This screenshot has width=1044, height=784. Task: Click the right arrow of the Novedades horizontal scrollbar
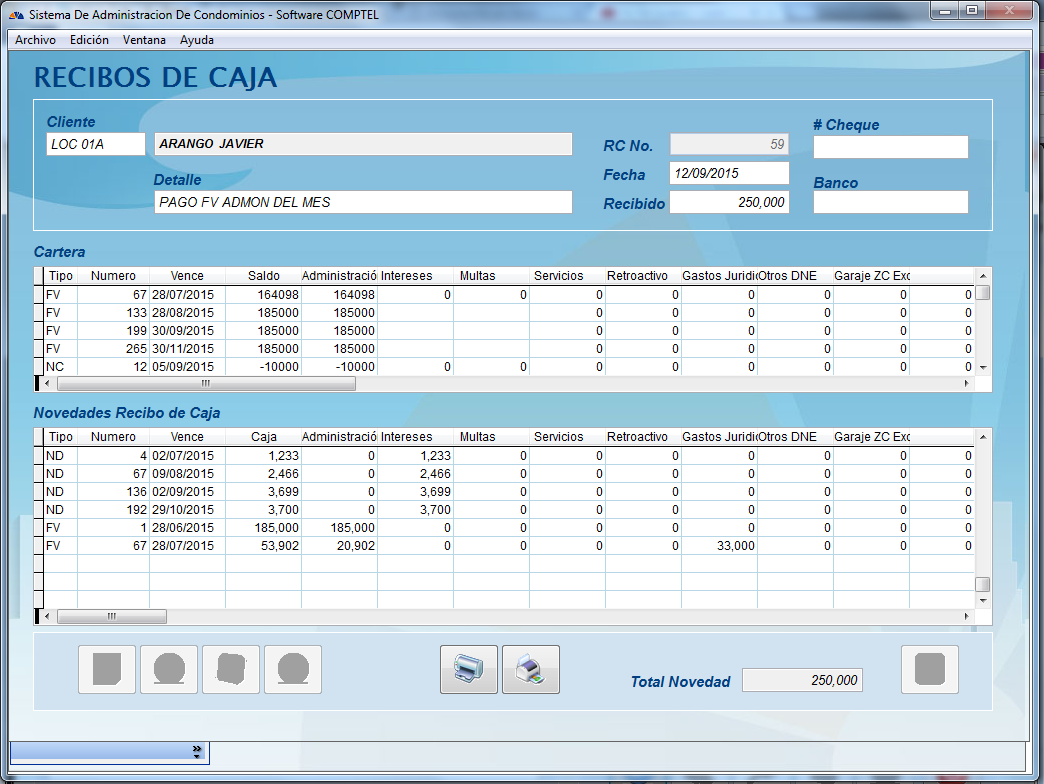click(x=967, y=617)
